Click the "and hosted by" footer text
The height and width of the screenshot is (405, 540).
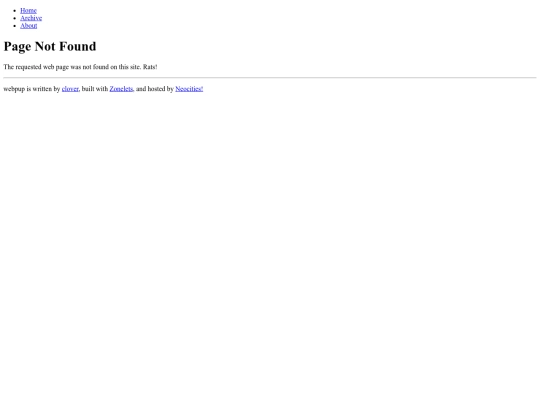155,89
